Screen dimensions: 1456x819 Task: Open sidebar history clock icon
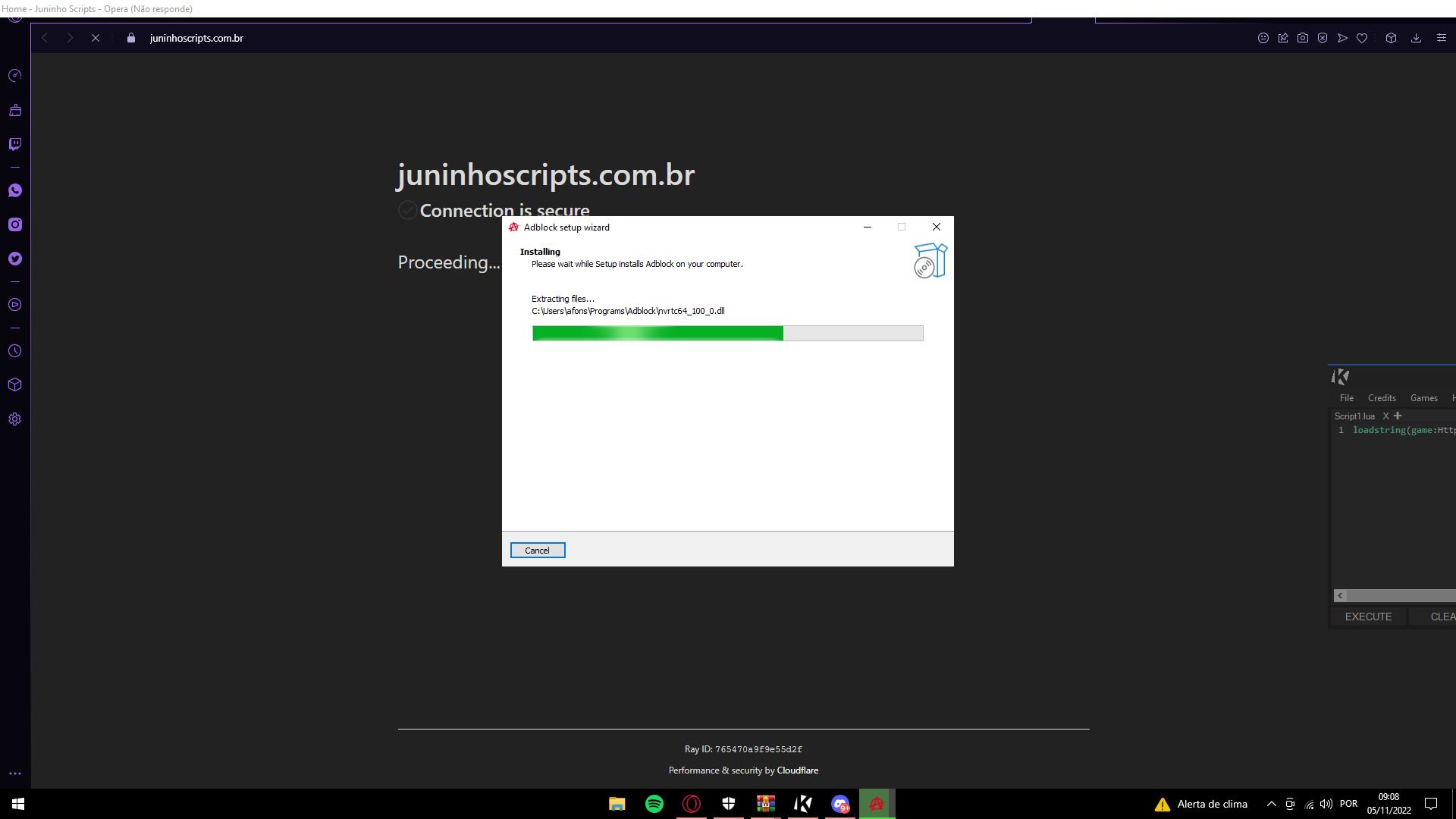[x=15, y=351]
